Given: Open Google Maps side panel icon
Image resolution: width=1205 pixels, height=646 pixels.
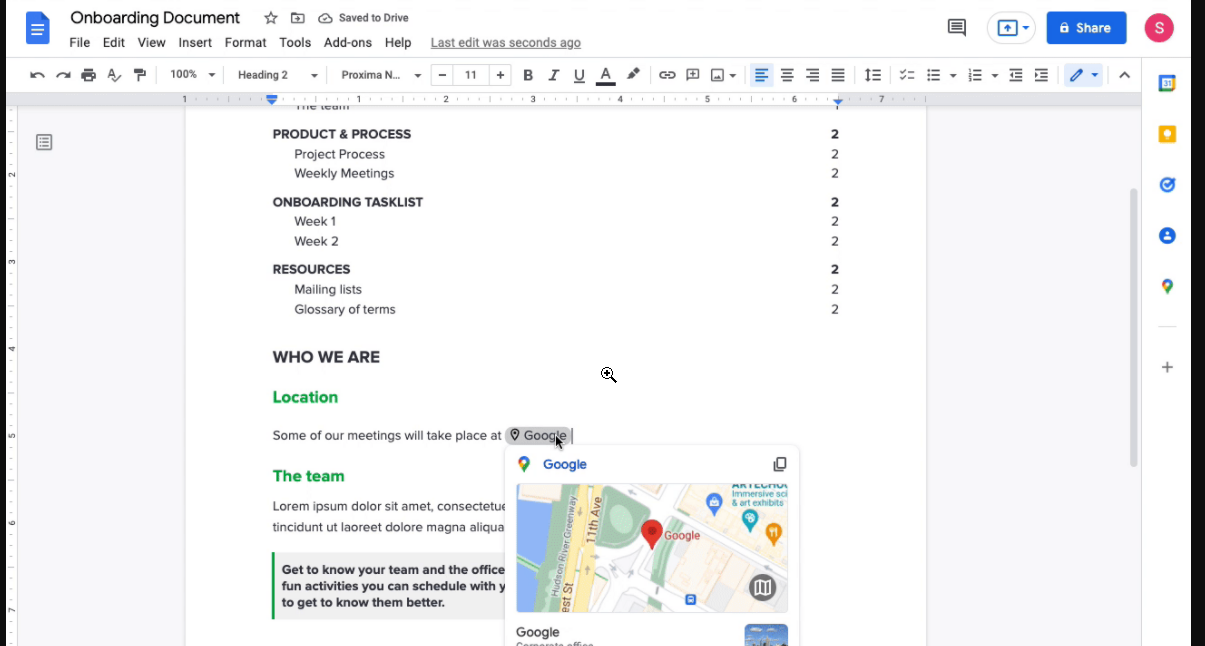Looking at the screenshot, I should point(1166,287).
